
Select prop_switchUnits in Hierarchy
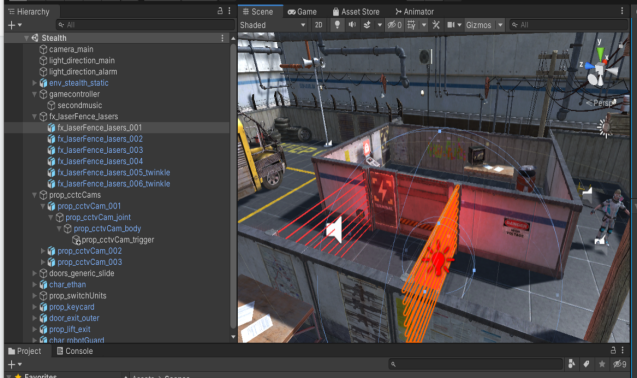tap(78, 296)
